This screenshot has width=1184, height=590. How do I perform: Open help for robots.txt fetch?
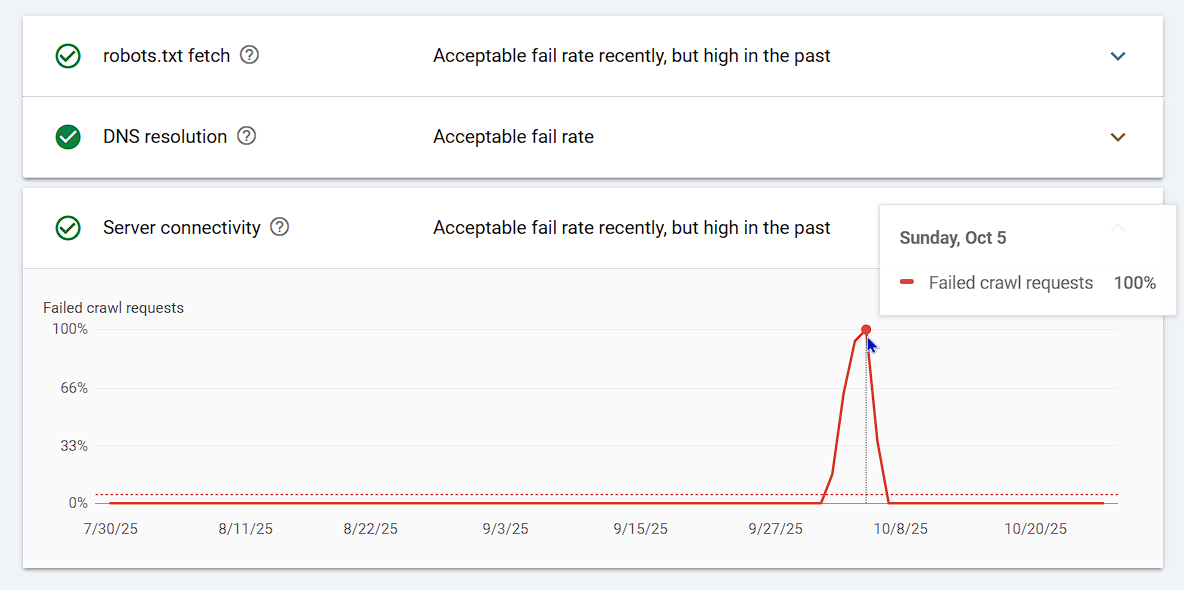[x=250, y=55]
